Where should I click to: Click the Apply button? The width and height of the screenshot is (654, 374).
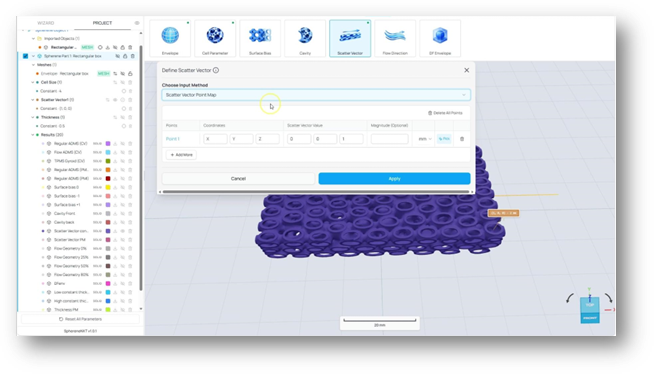click(x=394, y=178)
